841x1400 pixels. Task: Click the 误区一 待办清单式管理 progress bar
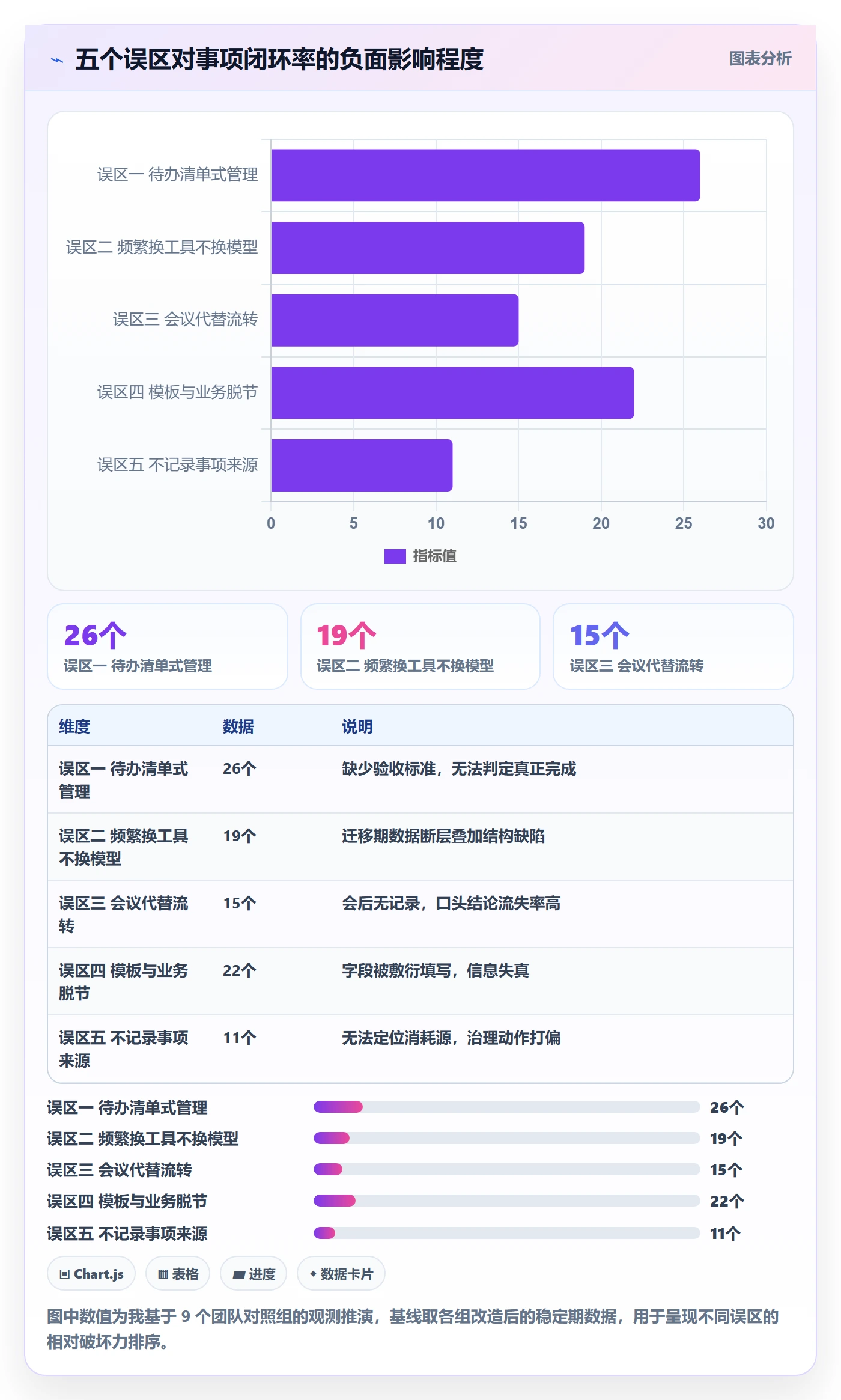point(506,1107)
